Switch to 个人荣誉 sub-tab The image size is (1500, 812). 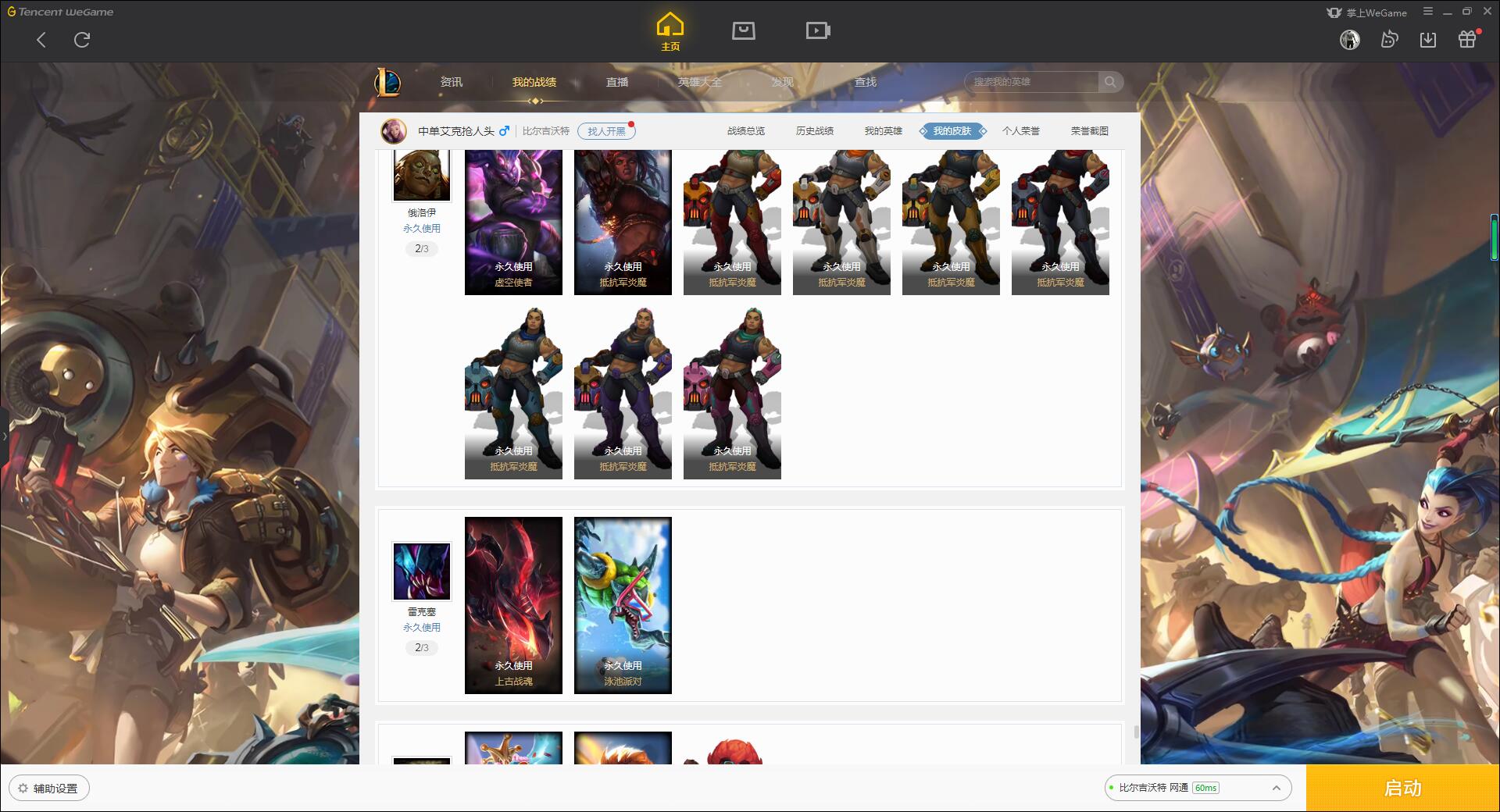pos(1021,131)
